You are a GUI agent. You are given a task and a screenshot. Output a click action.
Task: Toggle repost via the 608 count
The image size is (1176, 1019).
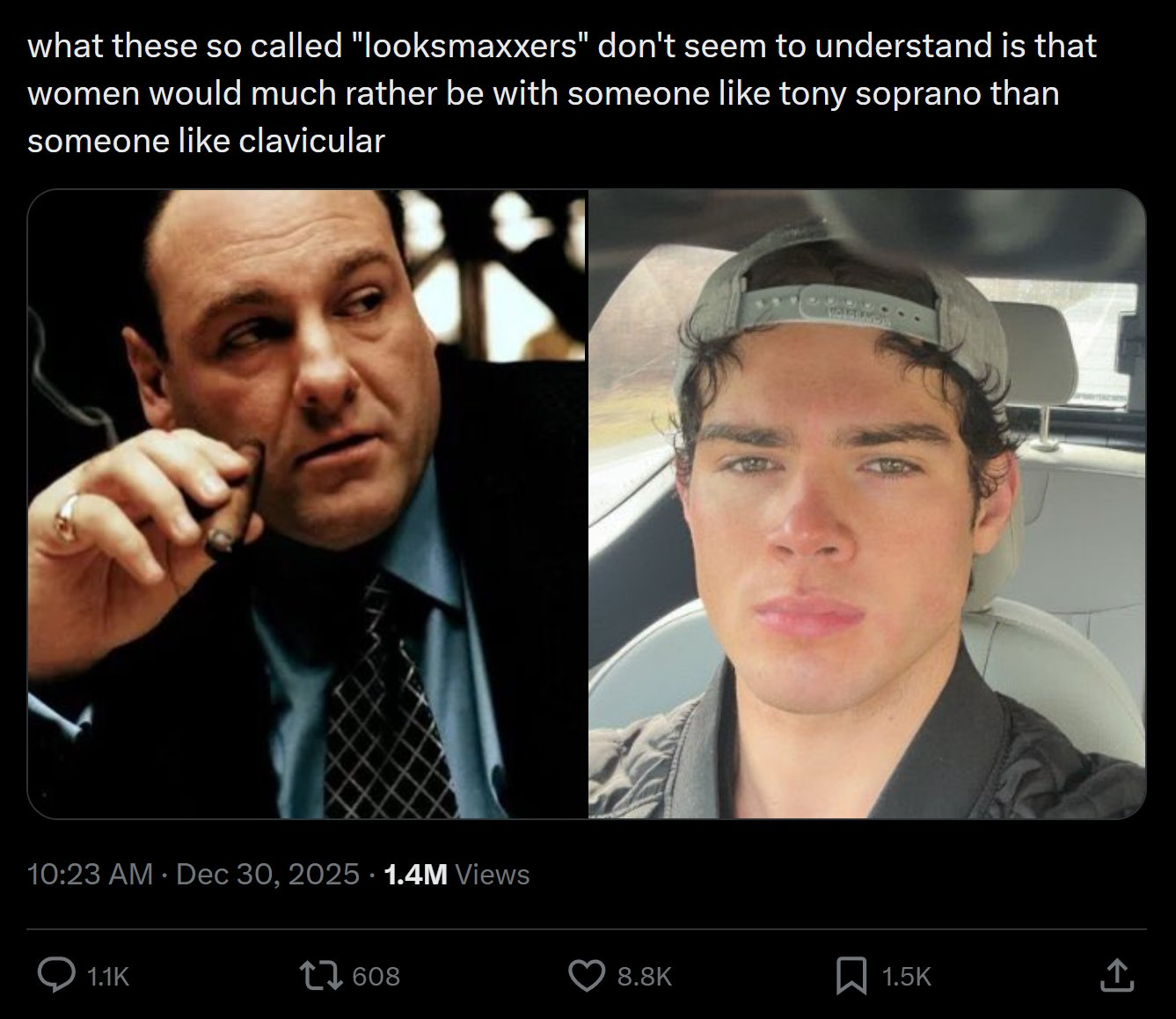tap(376, 976)
